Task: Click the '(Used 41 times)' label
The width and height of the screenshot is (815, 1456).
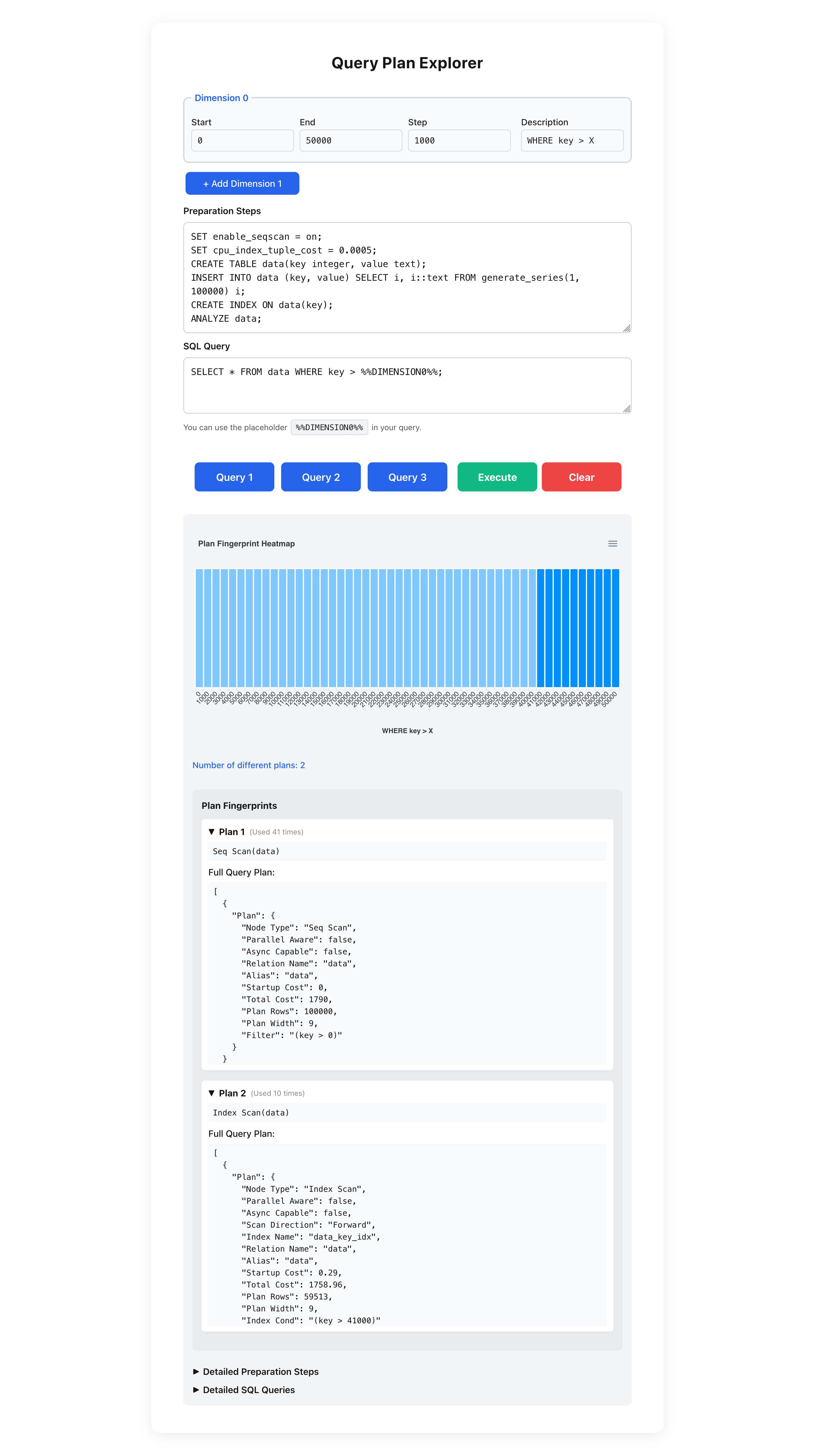Action: click(277, 832)
